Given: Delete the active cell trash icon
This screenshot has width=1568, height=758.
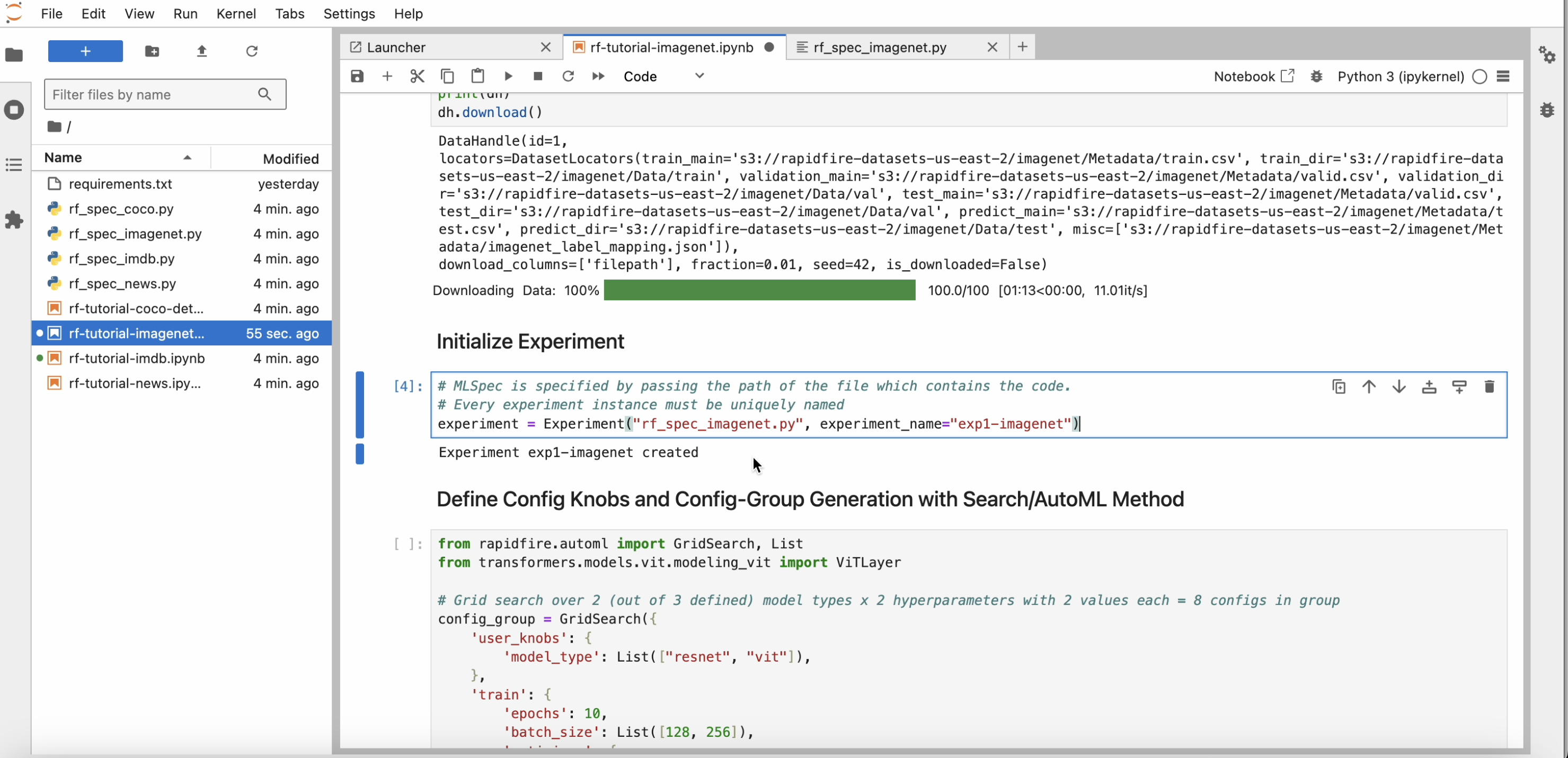Looking at the screenshot, I should click(x=1490, y=387).
